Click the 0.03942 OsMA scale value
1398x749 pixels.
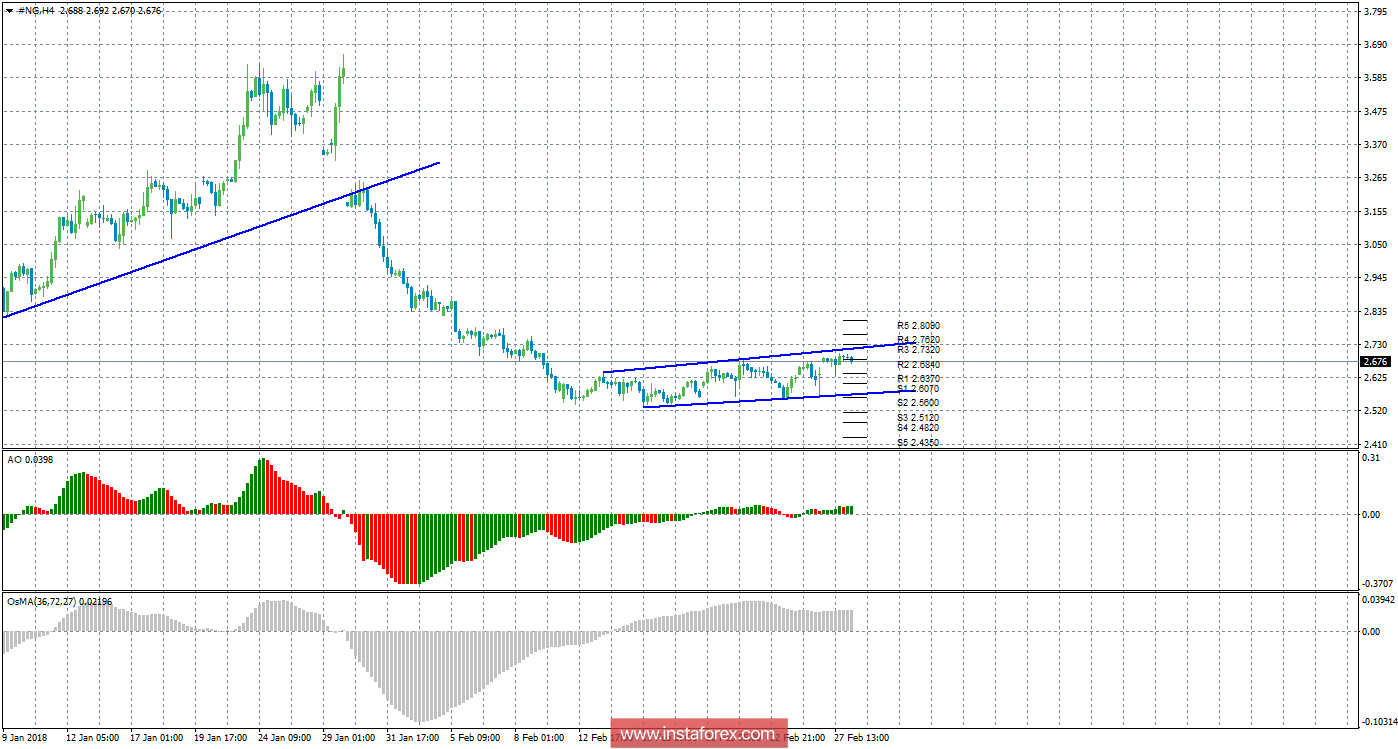[x=1378, y=600]
